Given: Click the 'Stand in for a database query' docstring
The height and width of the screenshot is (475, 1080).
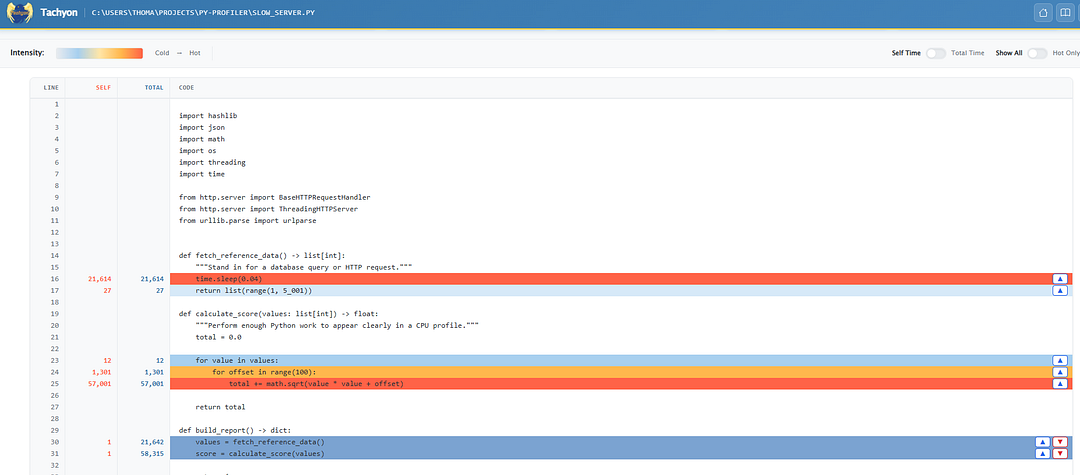Looking at the screenshot, I should (304, 267).
